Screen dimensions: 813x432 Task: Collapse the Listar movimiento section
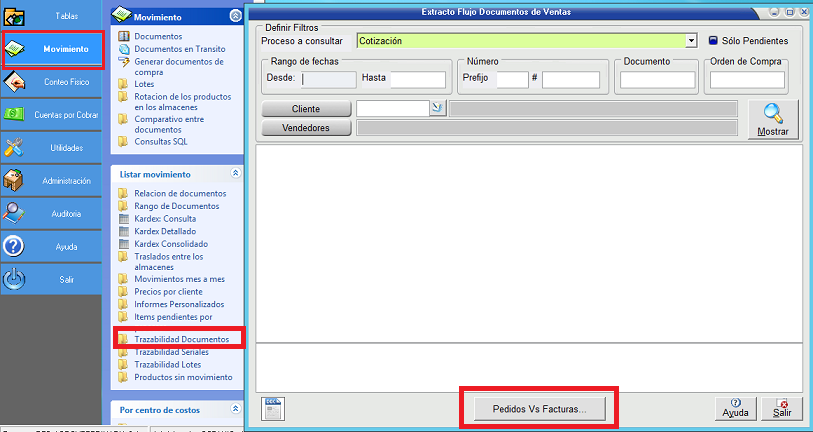[x=235, y=173]
